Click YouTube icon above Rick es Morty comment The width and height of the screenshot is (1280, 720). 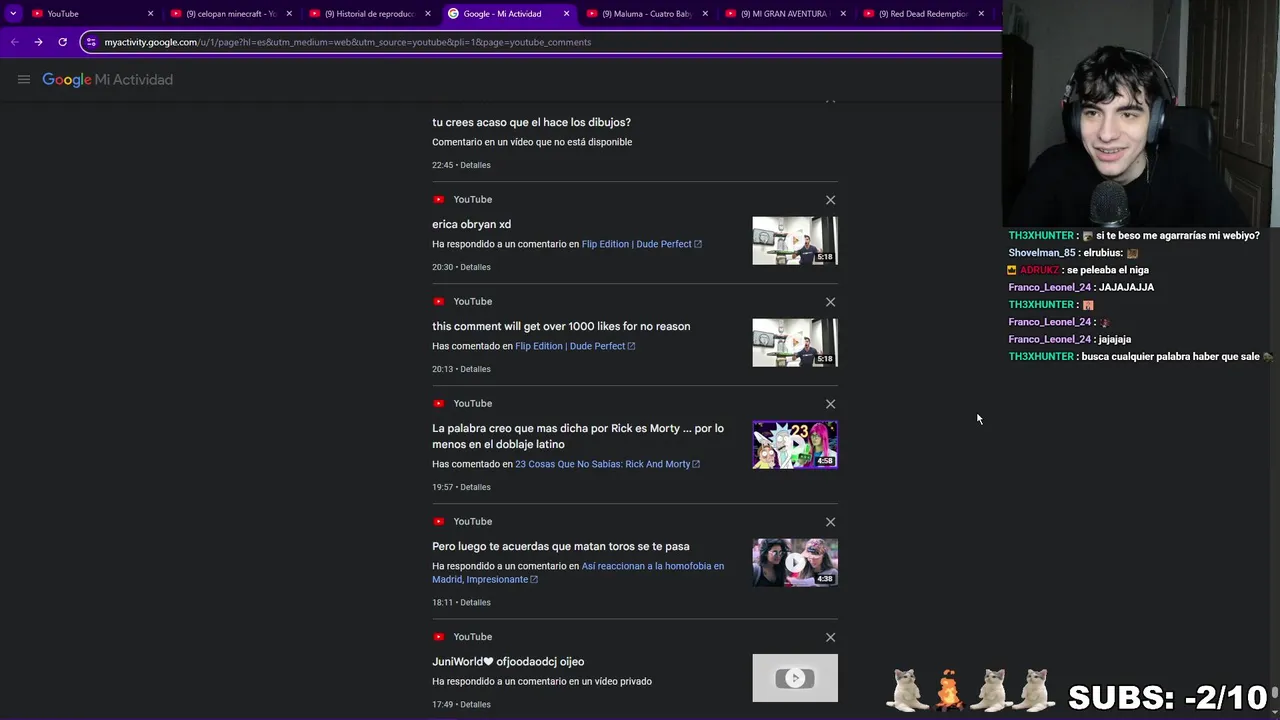(438, 404)
